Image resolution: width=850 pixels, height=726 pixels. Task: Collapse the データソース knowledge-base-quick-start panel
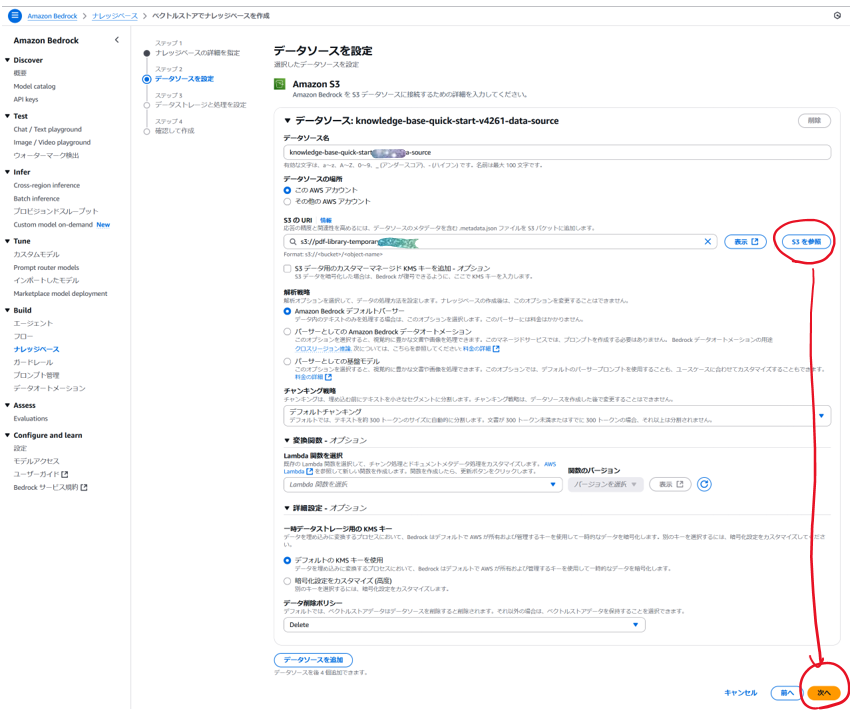pos(287,120)
